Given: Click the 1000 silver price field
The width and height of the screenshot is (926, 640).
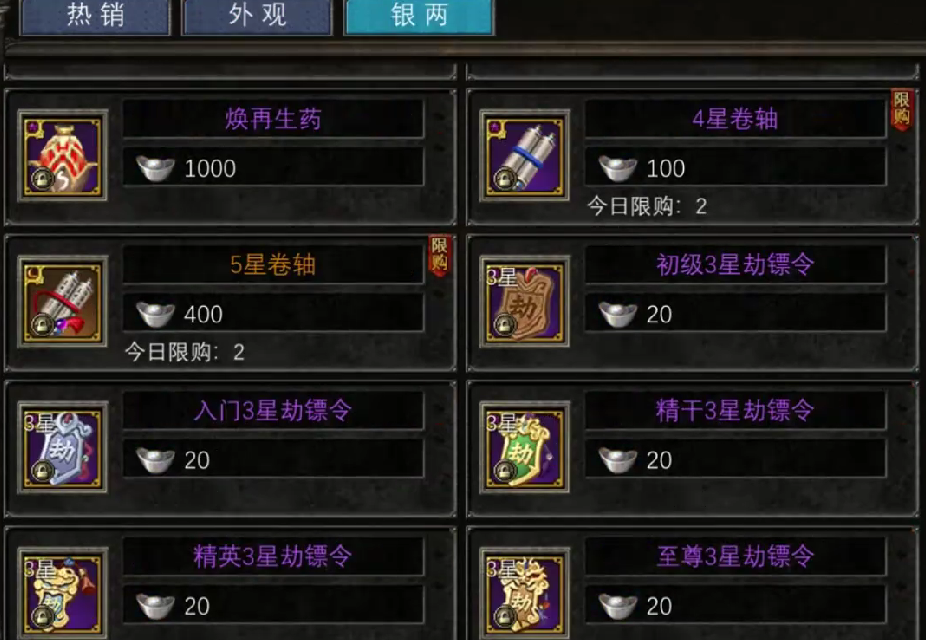Looking at the screenshot, I should [273, 168].
